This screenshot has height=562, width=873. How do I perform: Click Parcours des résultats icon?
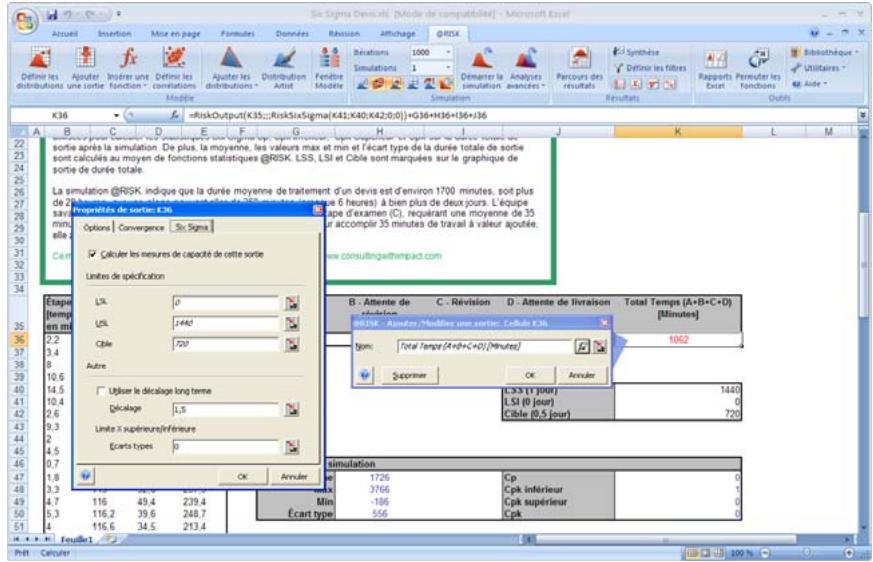click(x=579, y=68)
